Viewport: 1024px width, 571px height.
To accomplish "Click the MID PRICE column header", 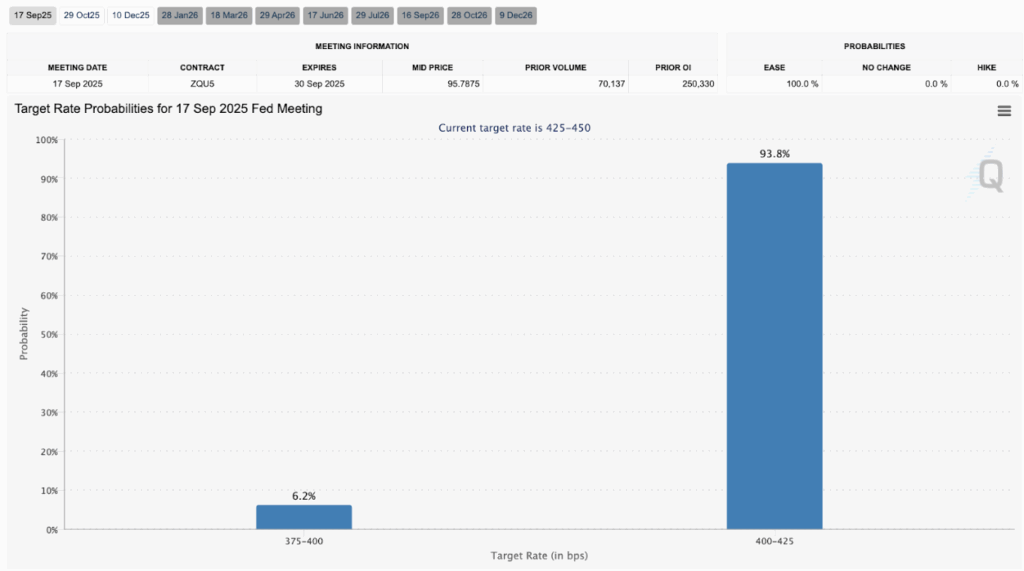I will 432,67.
